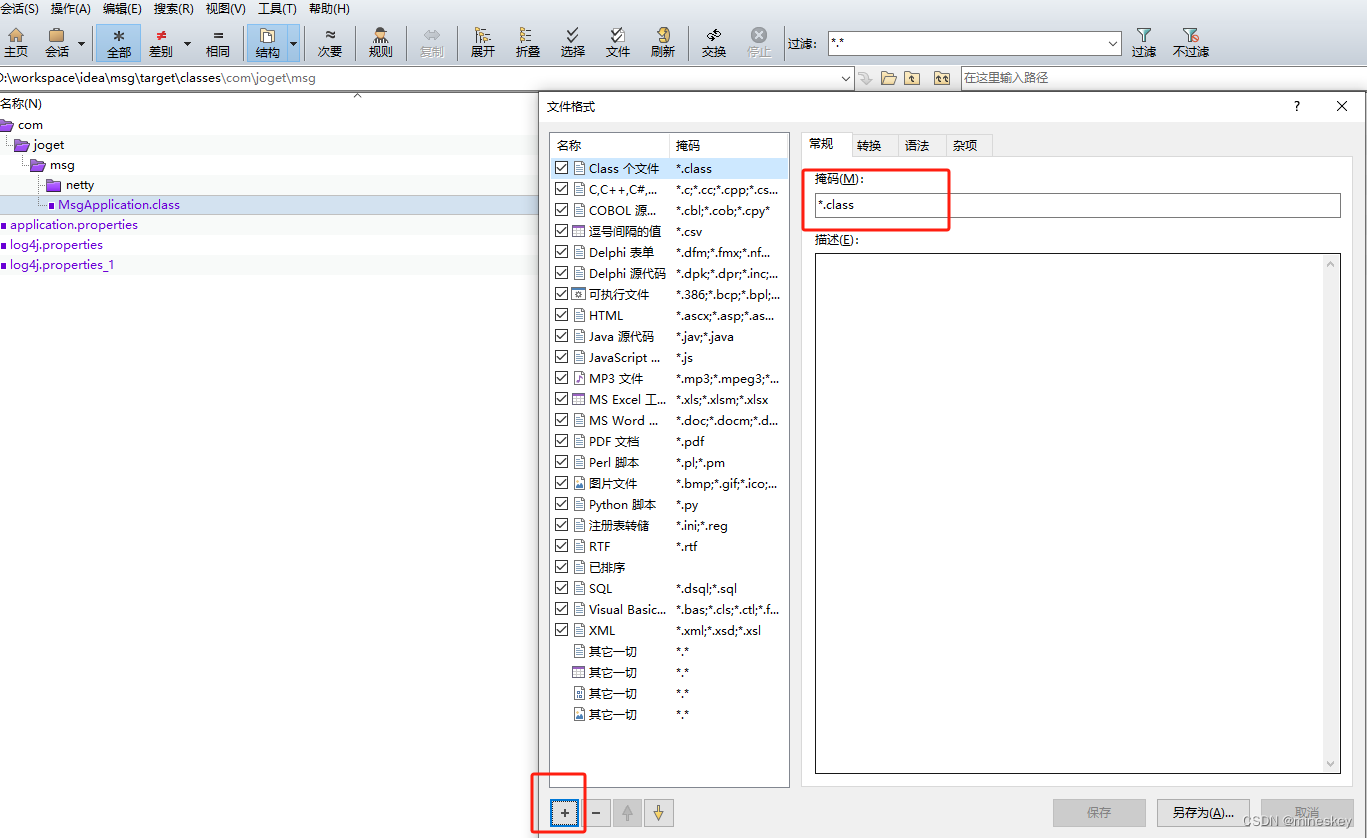Toggle the MP3 文件 format checkbox
Viewport: 1367px width, 838px height.
(x=562, y=378)
